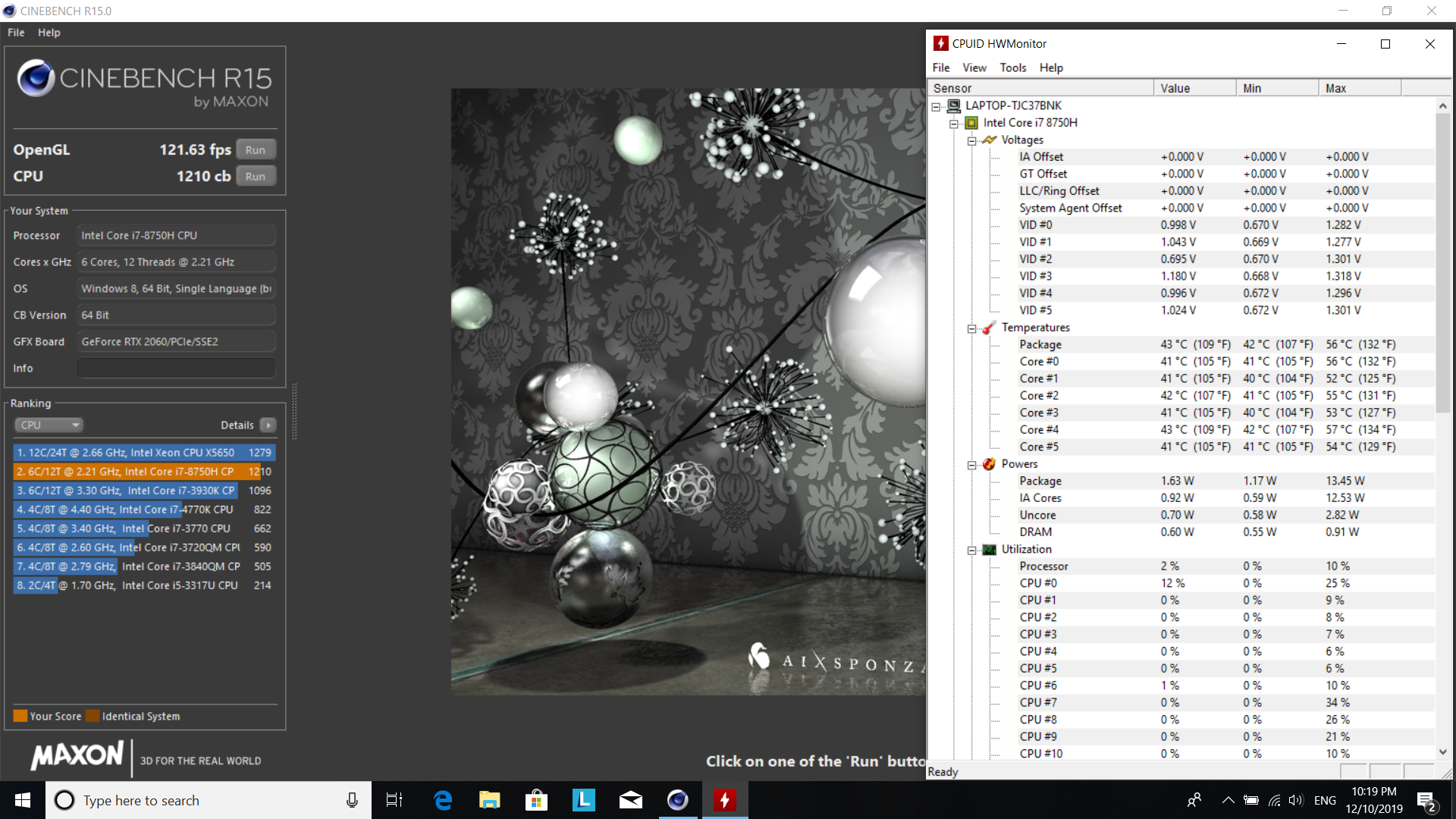Click the Voltages lightning icon
The height and width of the screenshot is (819, 1456).
990,140
